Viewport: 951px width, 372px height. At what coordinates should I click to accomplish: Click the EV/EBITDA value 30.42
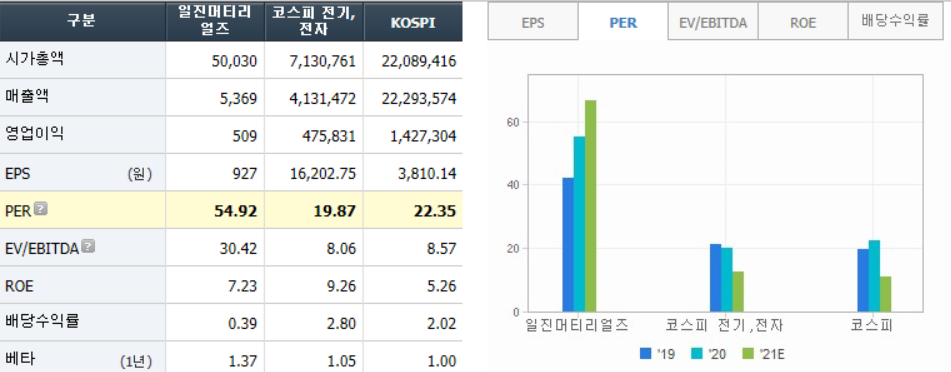238,249
